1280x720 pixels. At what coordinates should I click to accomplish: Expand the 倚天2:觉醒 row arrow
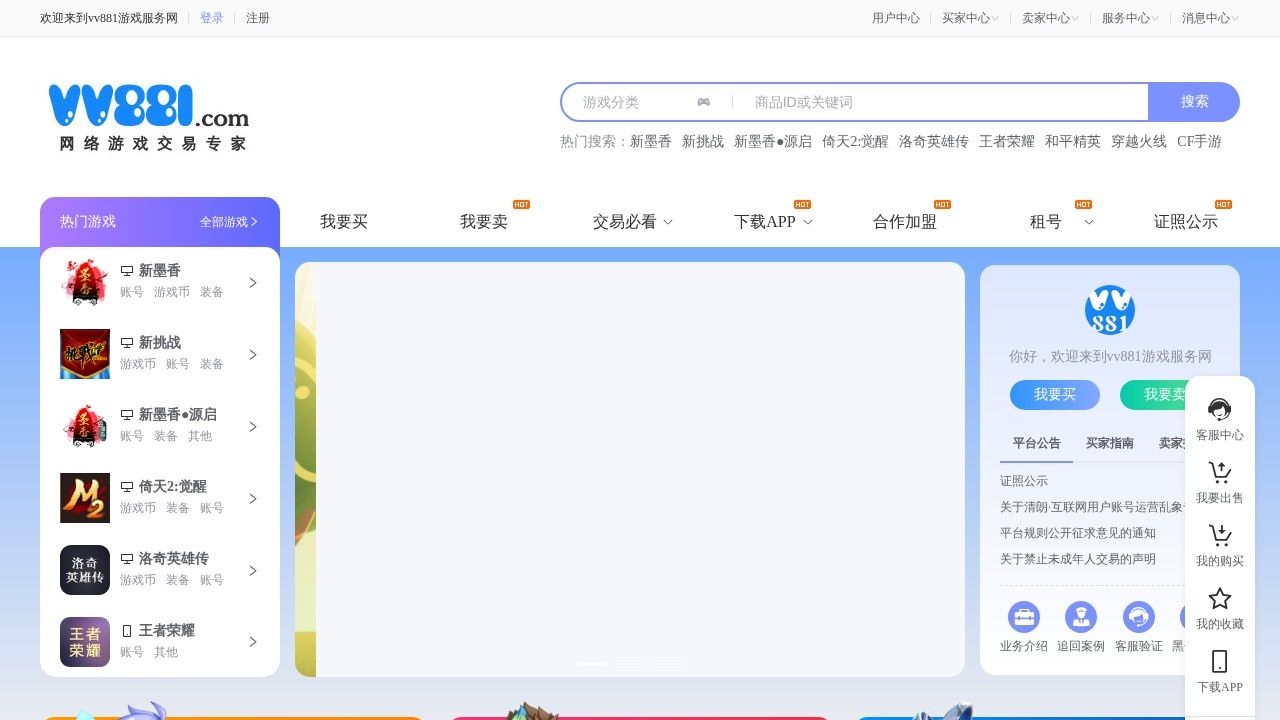pyautogui.click(x=253, y=499)
